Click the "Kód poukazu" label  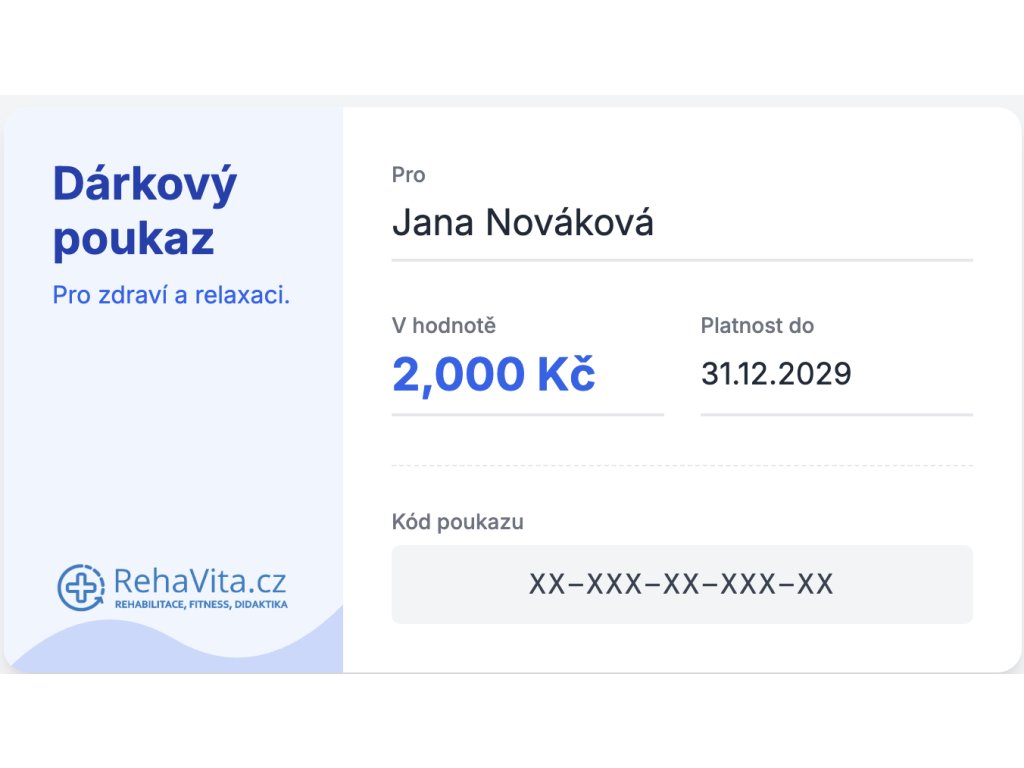point(457,521)
